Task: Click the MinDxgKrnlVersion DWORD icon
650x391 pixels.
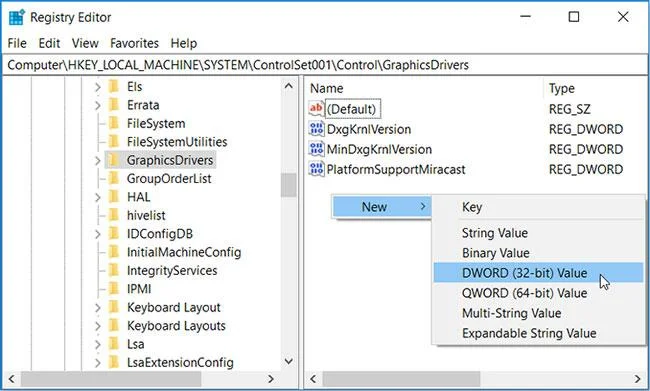Action: coord(316,149)
